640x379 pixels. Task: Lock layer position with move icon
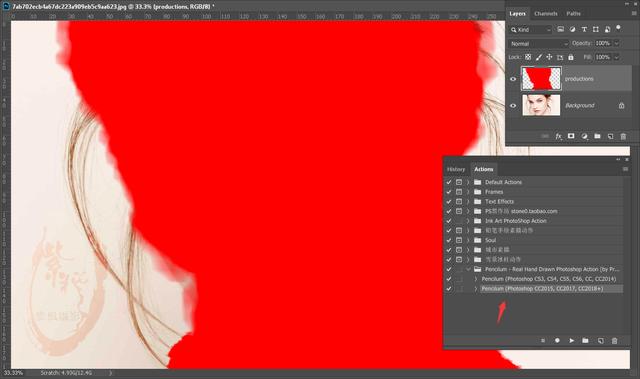click(549, 57)
